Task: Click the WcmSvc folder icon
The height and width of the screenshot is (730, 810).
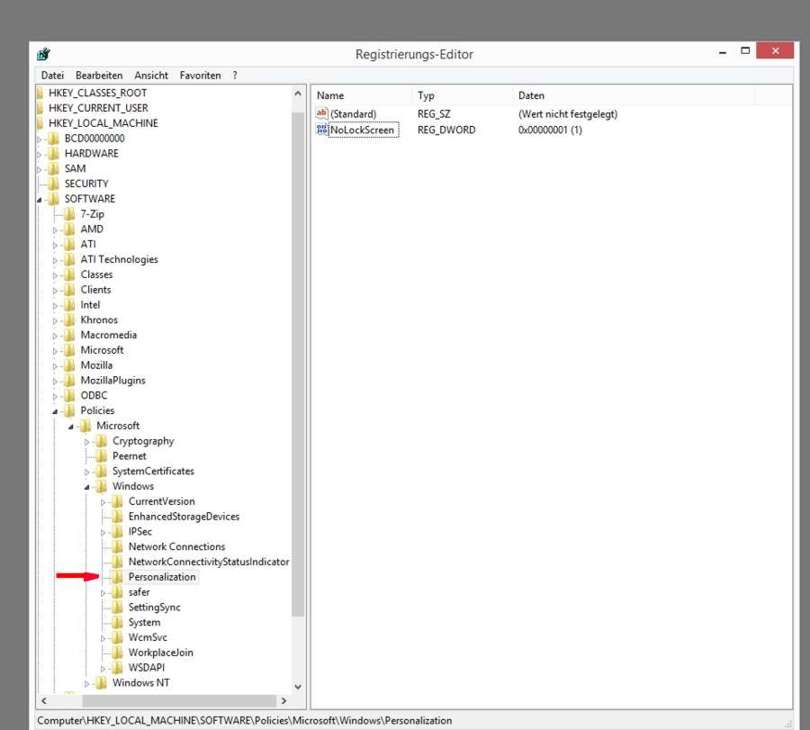Action: pos(118,637)
